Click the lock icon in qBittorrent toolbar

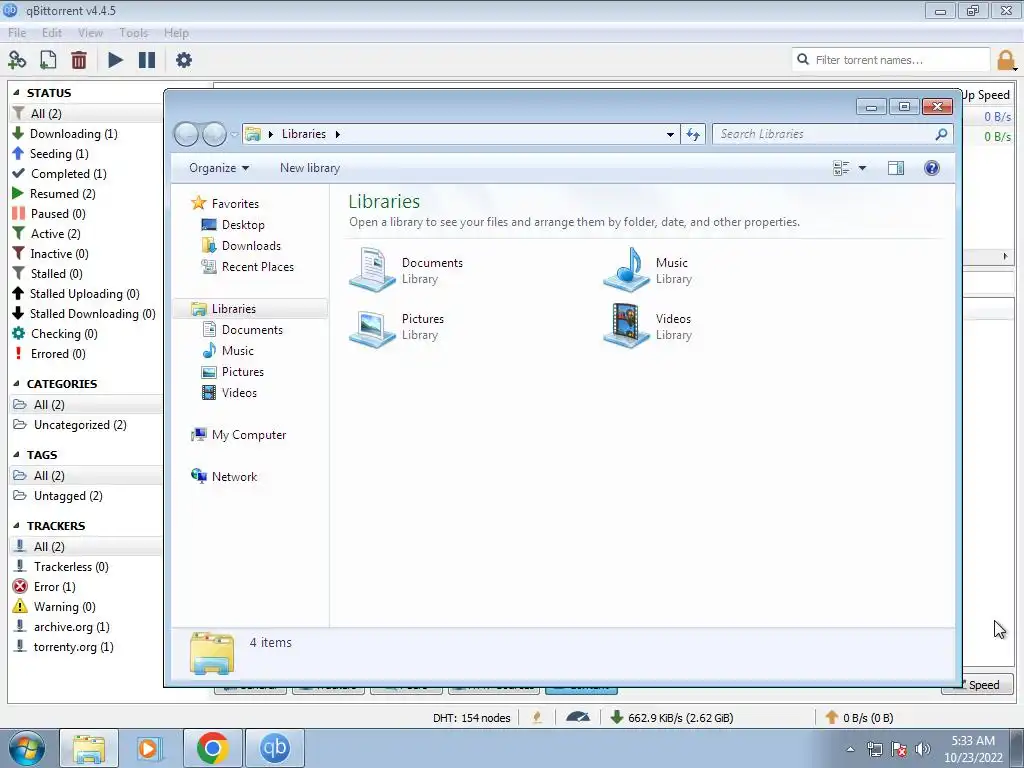(1006, 60)
